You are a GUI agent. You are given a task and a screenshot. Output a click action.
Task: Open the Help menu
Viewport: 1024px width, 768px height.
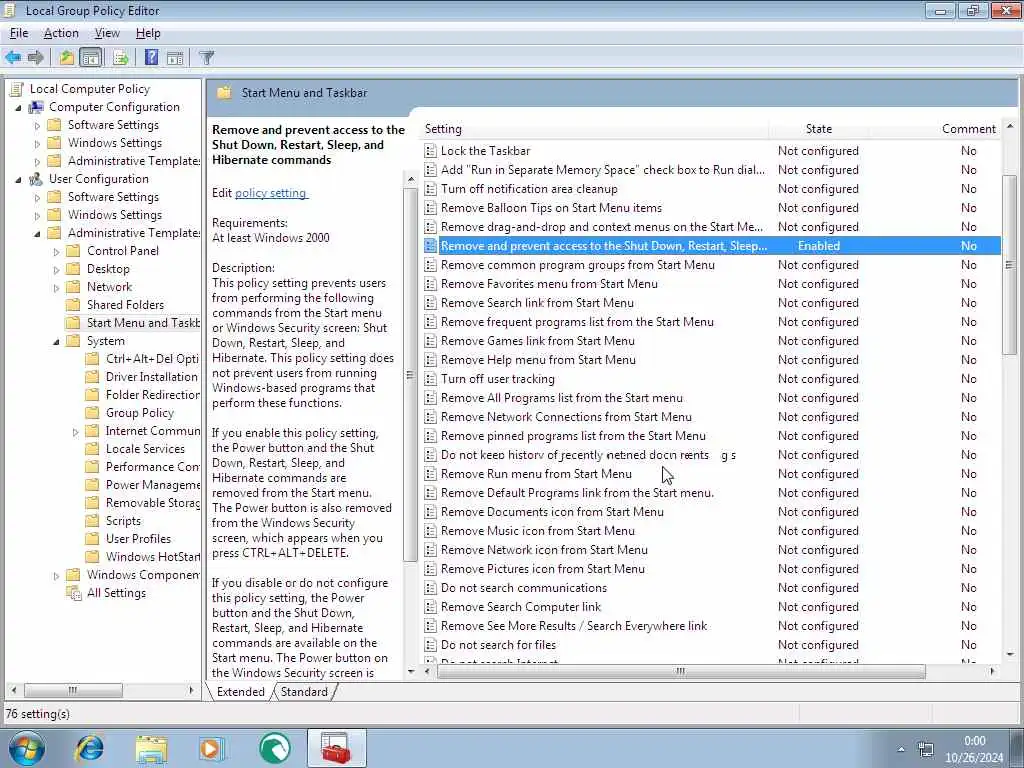[x=148, y=33]
